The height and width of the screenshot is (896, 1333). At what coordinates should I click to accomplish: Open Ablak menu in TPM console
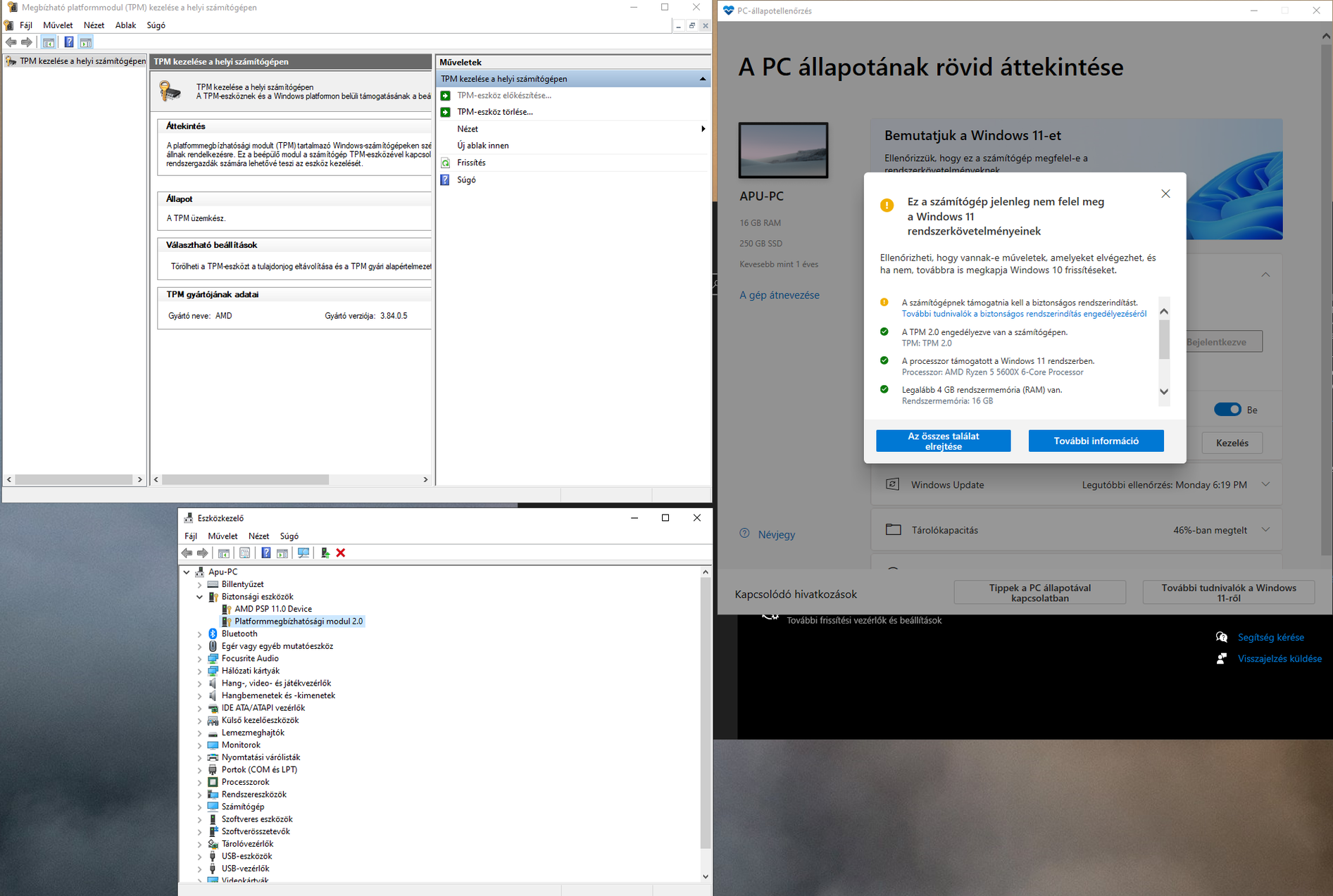(125, 25)
